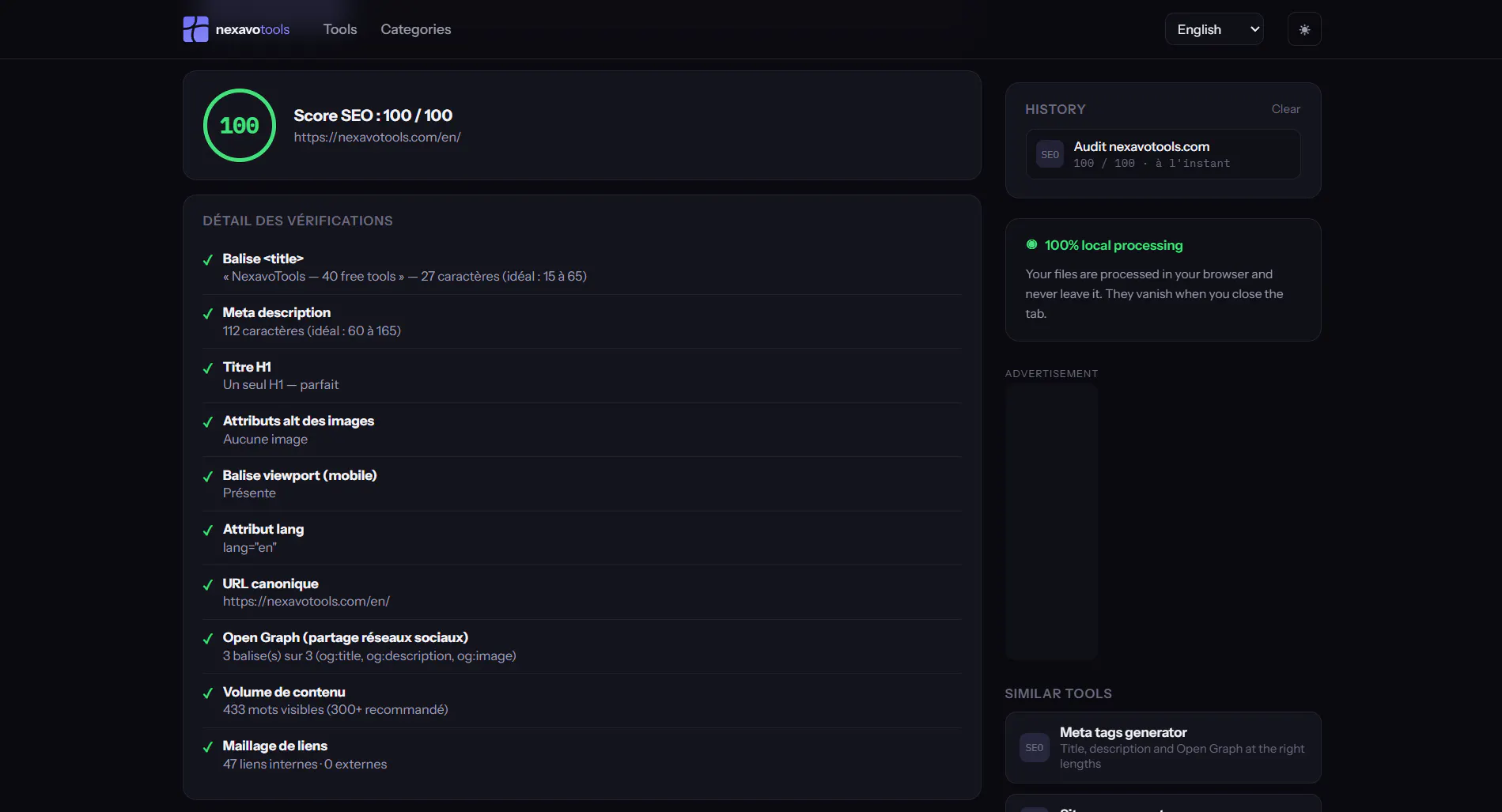Viewport: 1502px width, 812px height.
Task: Click the checkmark next to Balise viewport (mobile)
Action: [208, 476]
